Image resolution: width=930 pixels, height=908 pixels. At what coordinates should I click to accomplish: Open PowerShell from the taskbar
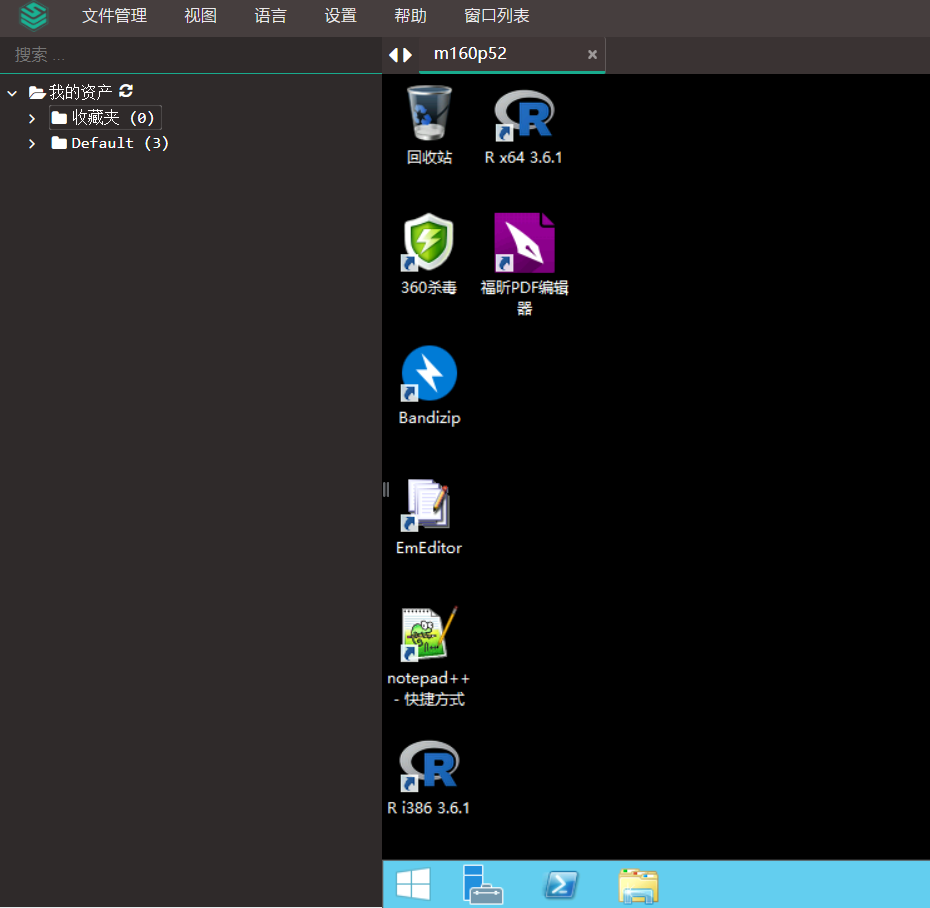[x=560, y=884]
